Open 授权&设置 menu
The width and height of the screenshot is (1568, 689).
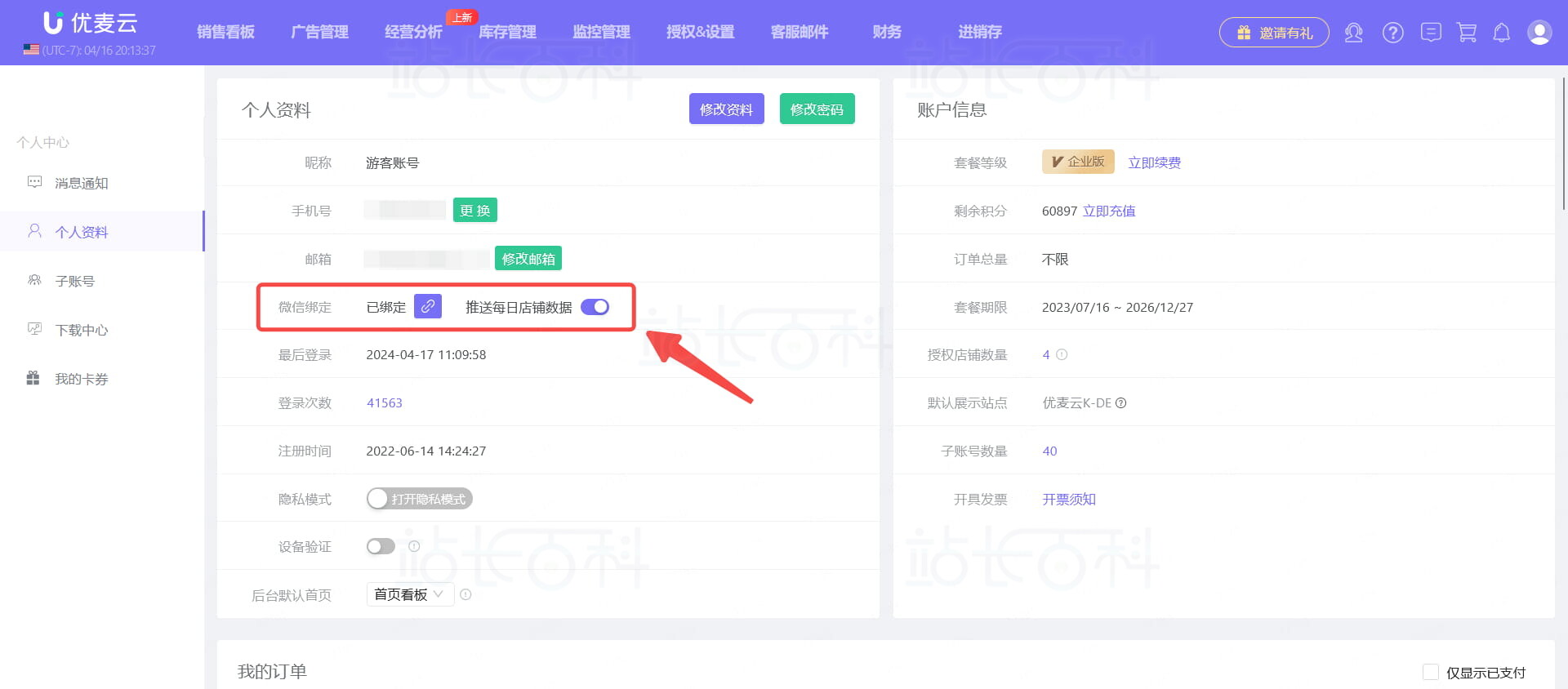click(x=701, y=32)
